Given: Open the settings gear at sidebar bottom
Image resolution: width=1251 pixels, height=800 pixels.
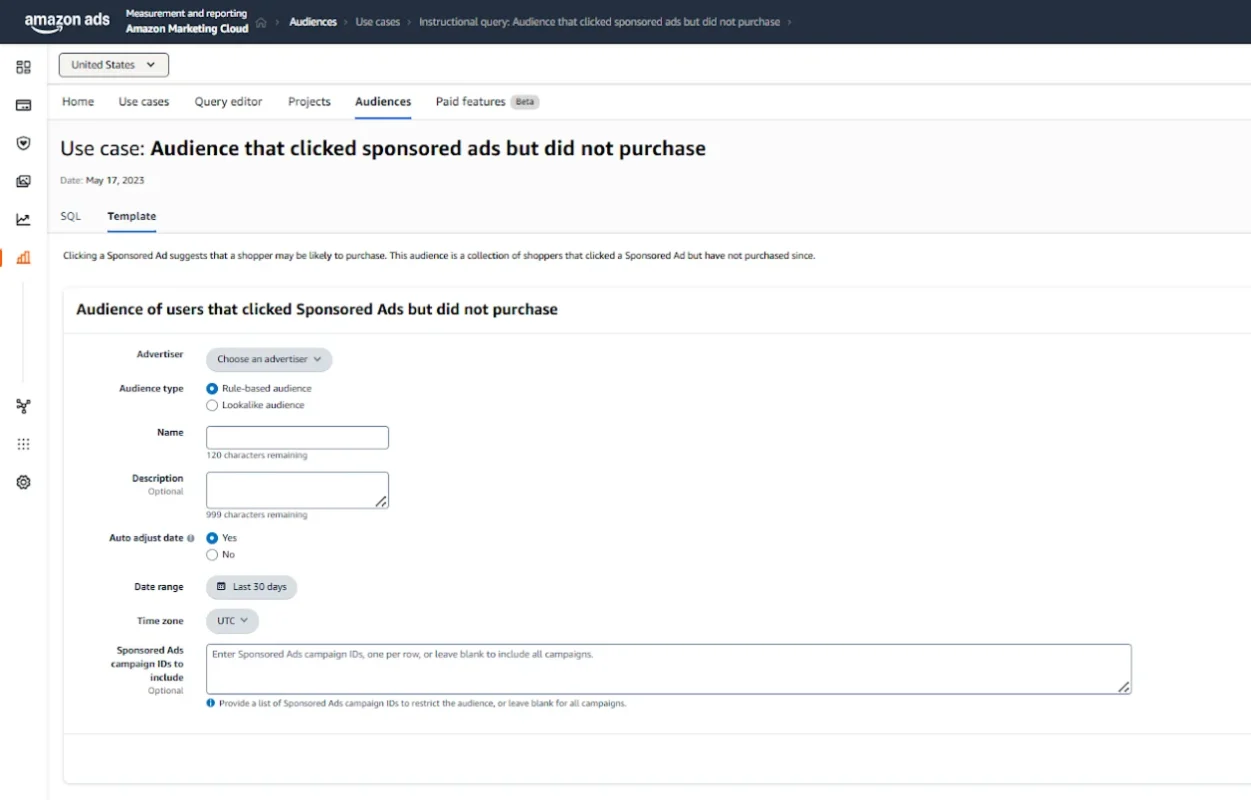Looking at the screenshot, I should [23, 481].
